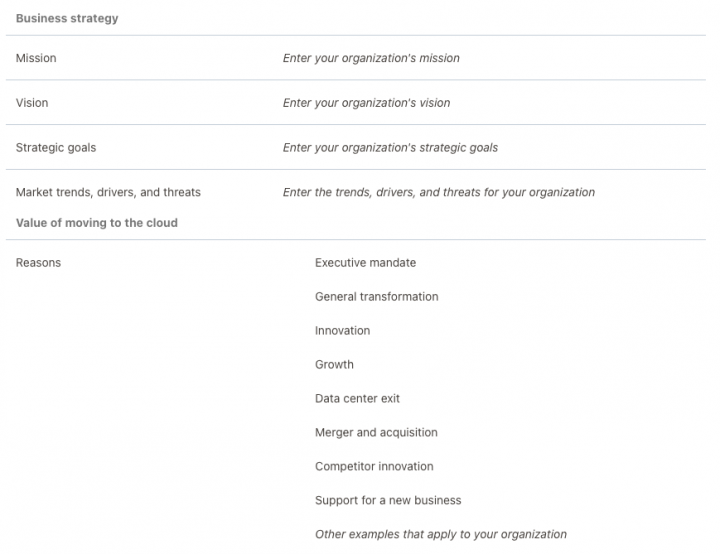Select the Reasons row label
The width and height of the screenshot is (720, 554).
tap(39, 263)
